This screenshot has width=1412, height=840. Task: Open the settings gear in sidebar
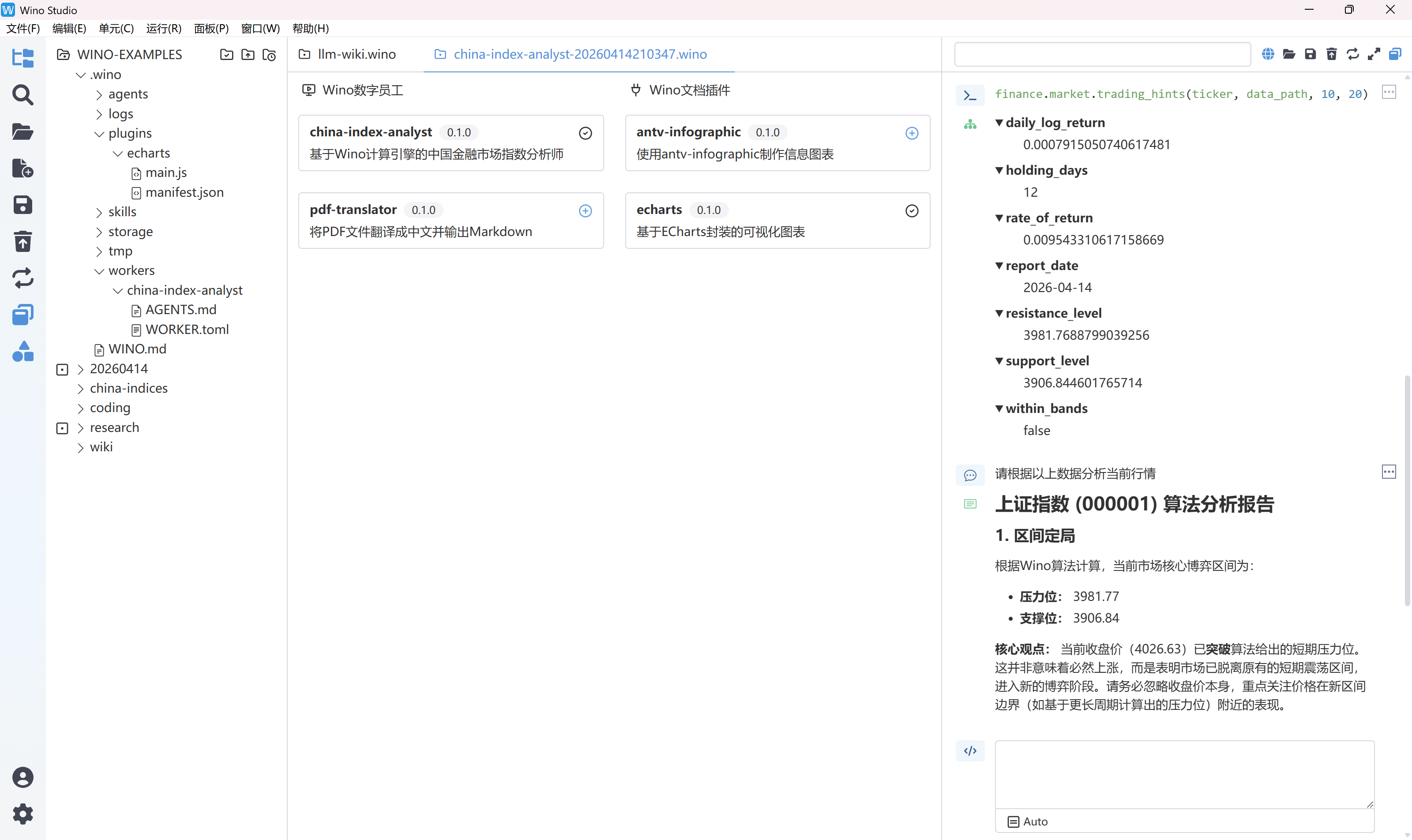pyautogui.click(x=23, y=814)
